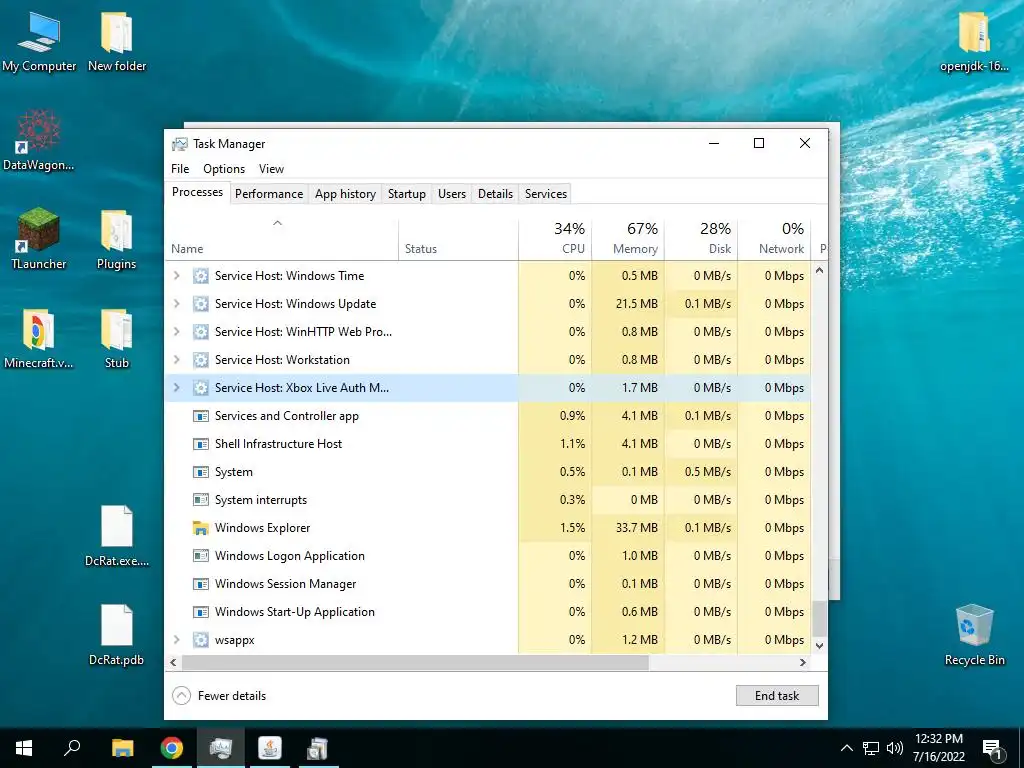
Task: Sort by the Memory column header
Action: (628, 240)
